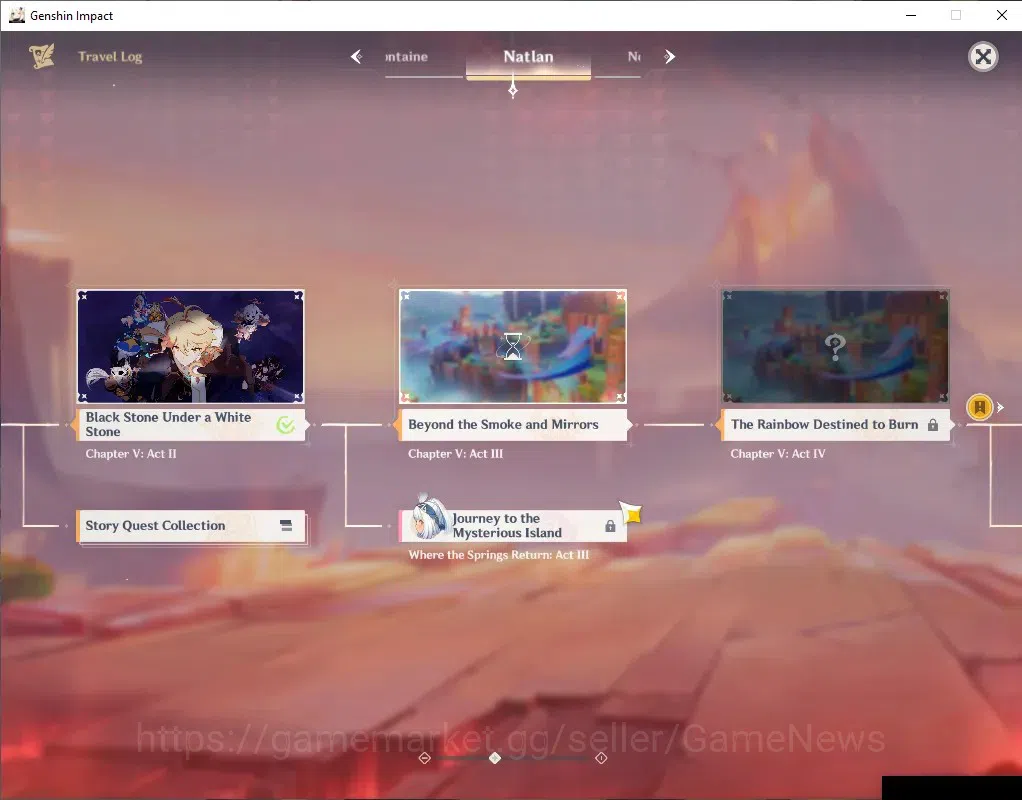Screen dimensions: 1022x800
Task: Click the lock icon on Rainbow Destined to Burn
Action: click(933, 425)
